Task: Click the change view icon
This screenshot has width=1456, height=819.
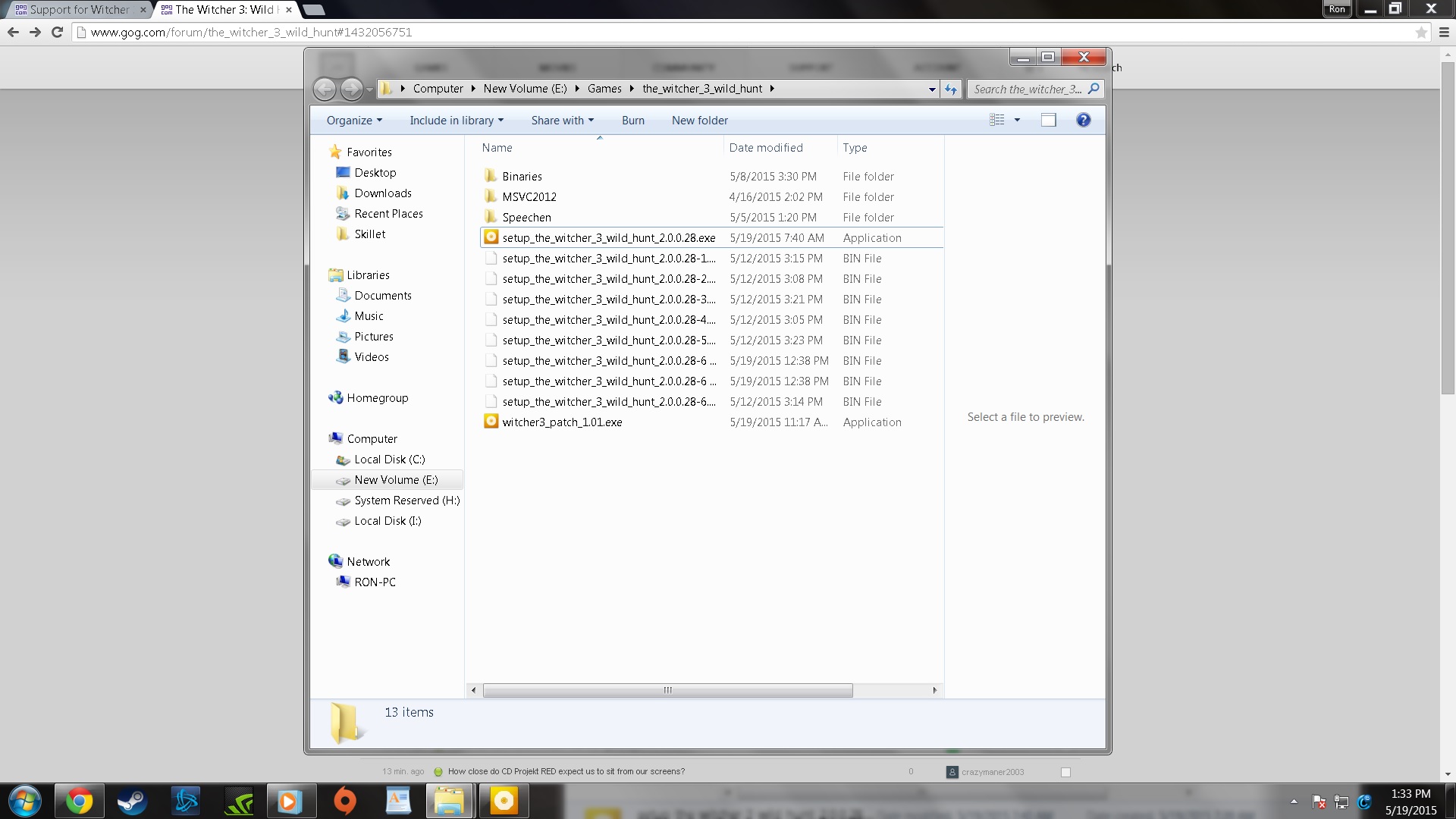Action: pos(997,120)
